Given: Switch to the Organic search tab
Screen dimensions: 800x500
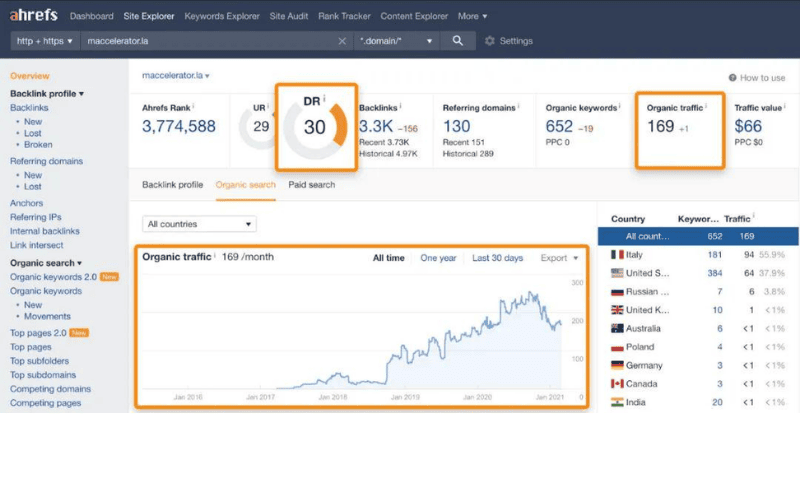Looking at the screenshot, I should (x=245, y=185).
